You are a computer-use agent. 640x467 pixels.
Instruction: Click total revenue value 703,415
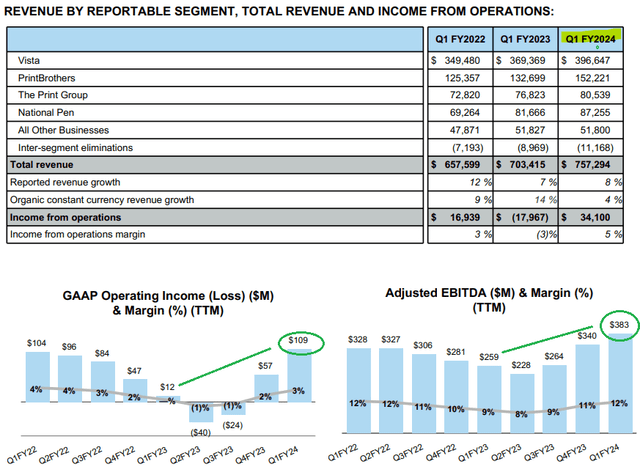tap(527, 165)
